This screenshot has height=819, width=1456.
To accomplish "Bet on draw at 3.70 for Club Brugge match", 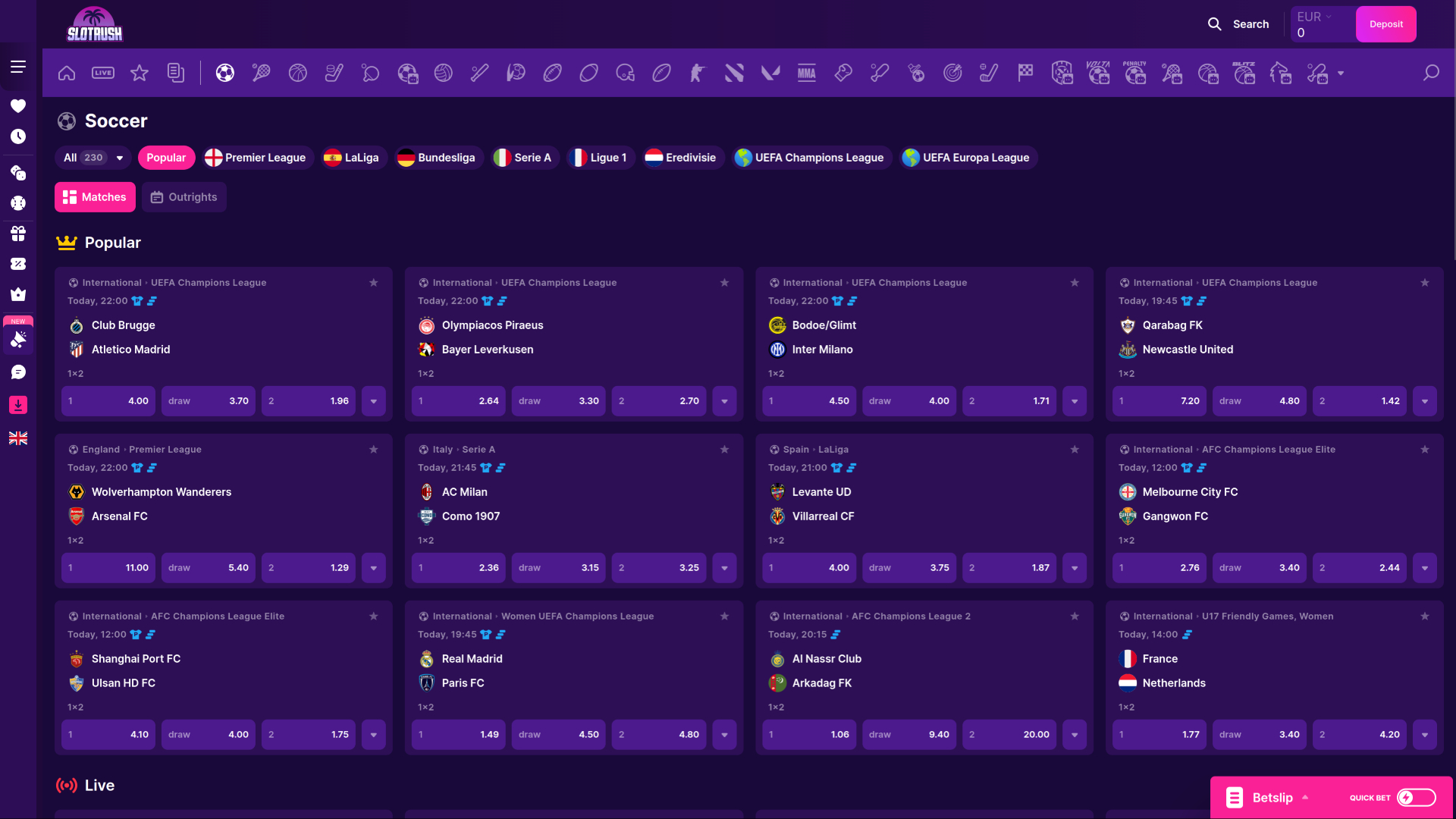I will (x=208, y=400).
